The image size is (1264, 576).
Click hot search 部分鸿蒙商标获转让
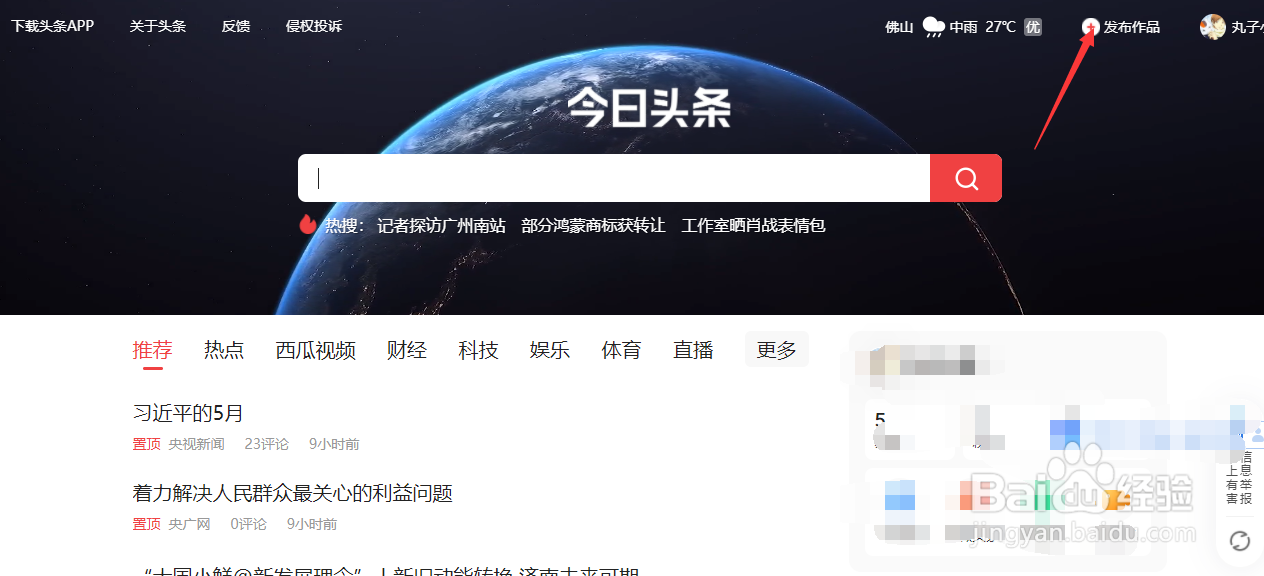tap(593, 225)
